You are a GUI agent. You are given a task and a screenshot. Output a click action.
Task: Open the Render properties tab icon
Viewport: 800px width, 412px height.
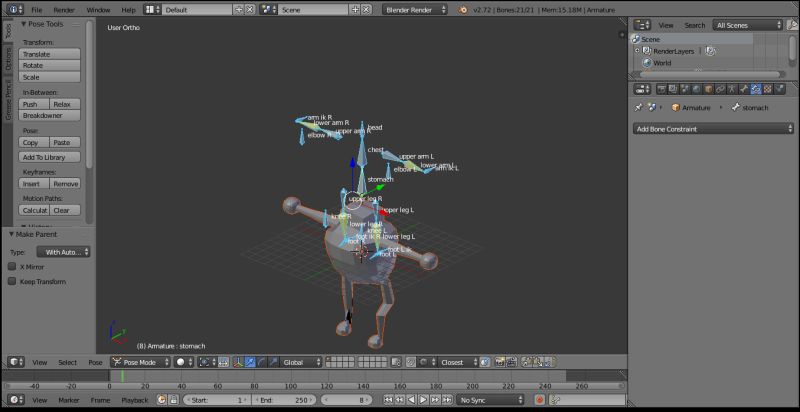662,89
